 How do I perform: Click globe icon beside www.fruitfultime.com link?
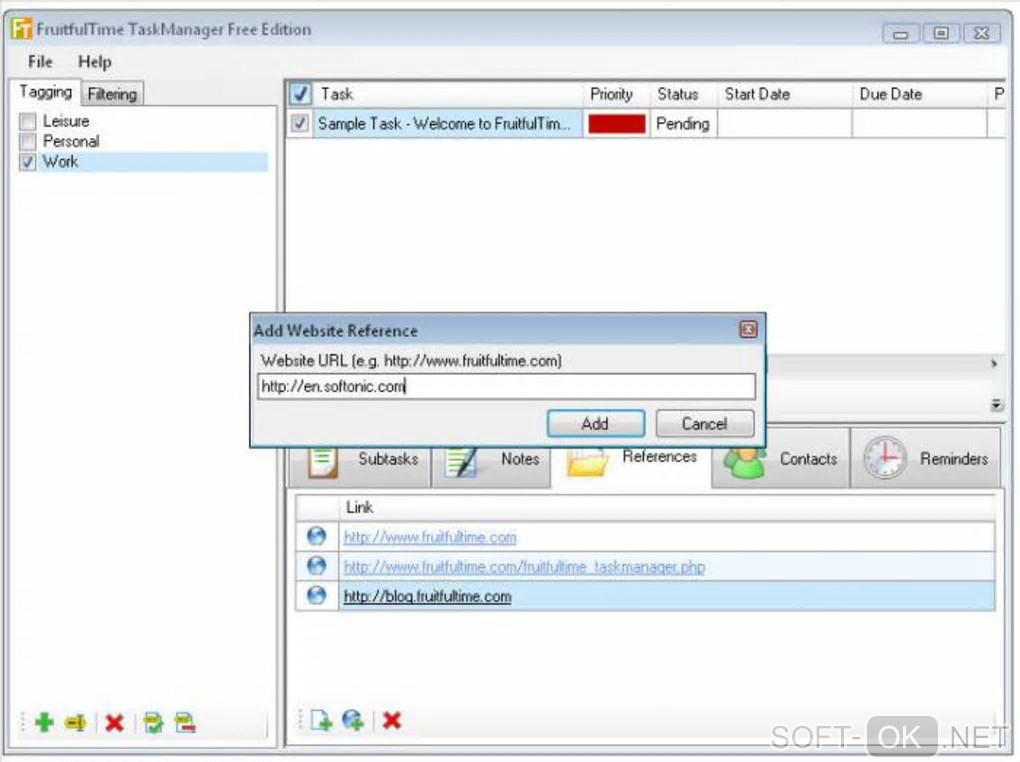click(317, 536)
